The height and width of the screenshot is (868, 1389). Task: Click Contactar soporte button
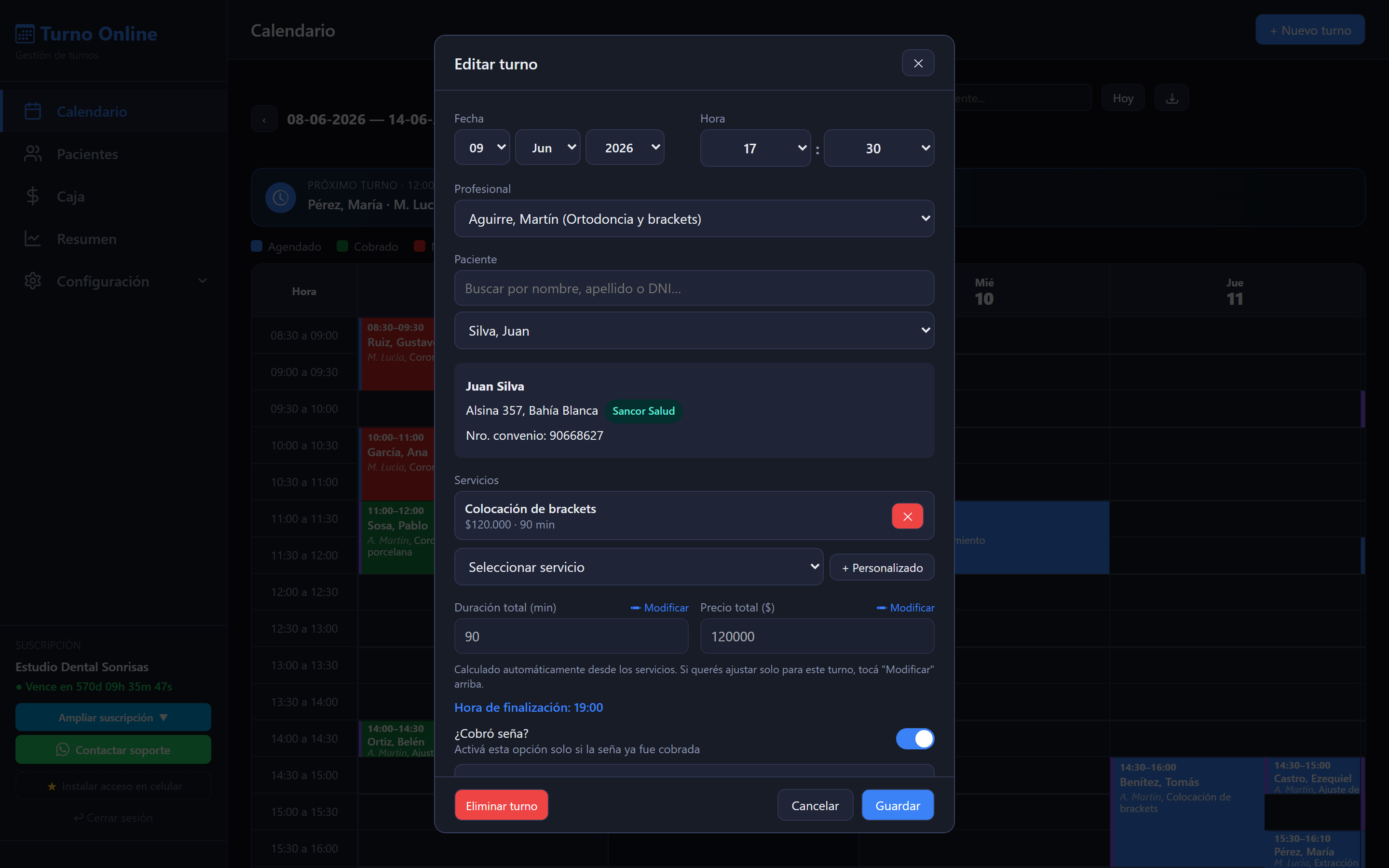tap(113, 750)
